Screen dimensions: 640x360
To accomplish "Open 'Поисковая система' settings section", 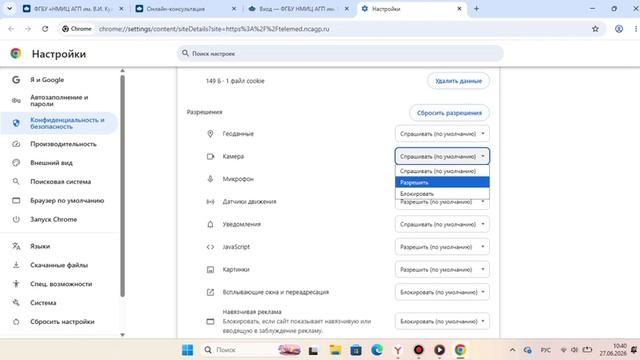I will 59,182.
